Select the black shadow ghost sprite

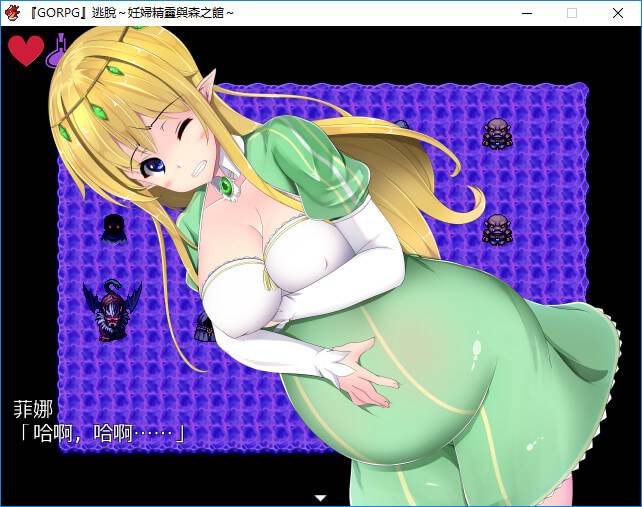click(113, 227)
